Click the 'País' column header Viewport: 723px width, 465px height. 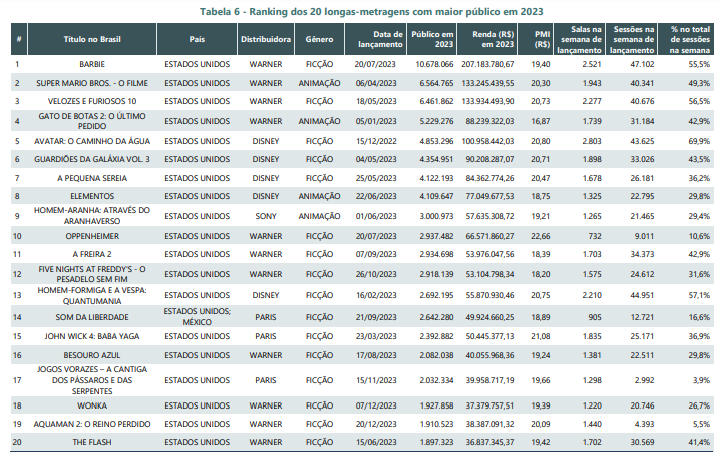(197, 39)
